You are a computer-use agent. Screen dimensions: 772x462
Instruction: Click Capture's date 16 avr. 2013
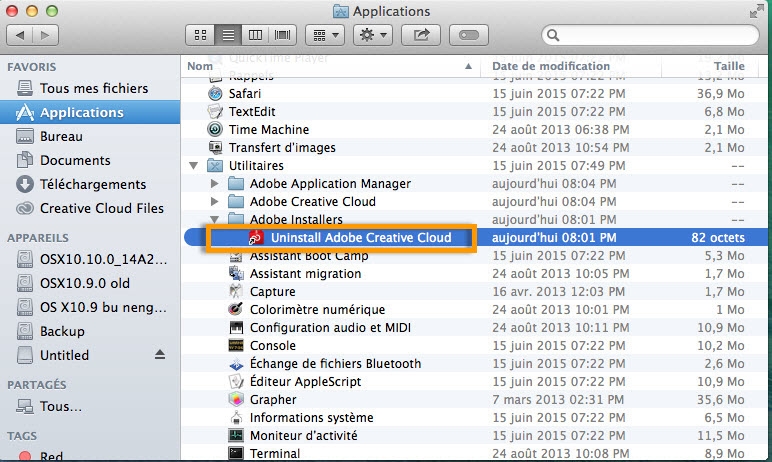tap(559, 292)
